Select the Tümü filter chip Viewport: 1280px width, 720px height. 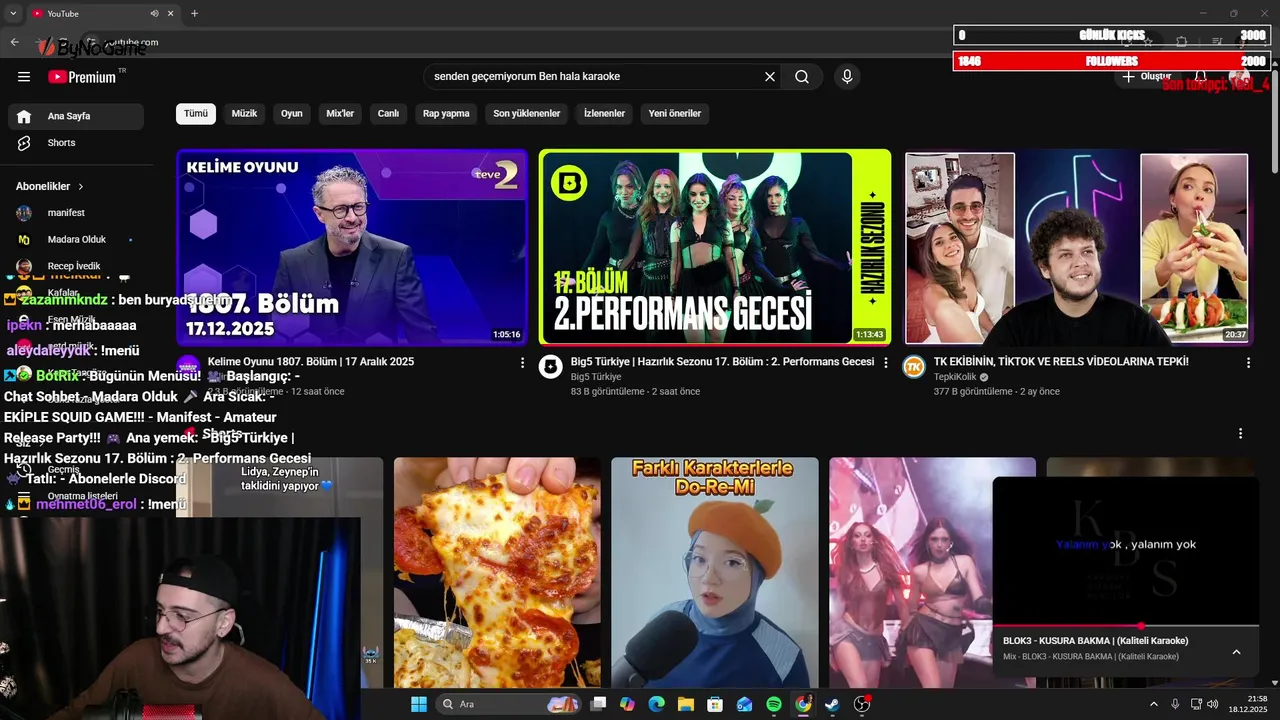(196, 113)
